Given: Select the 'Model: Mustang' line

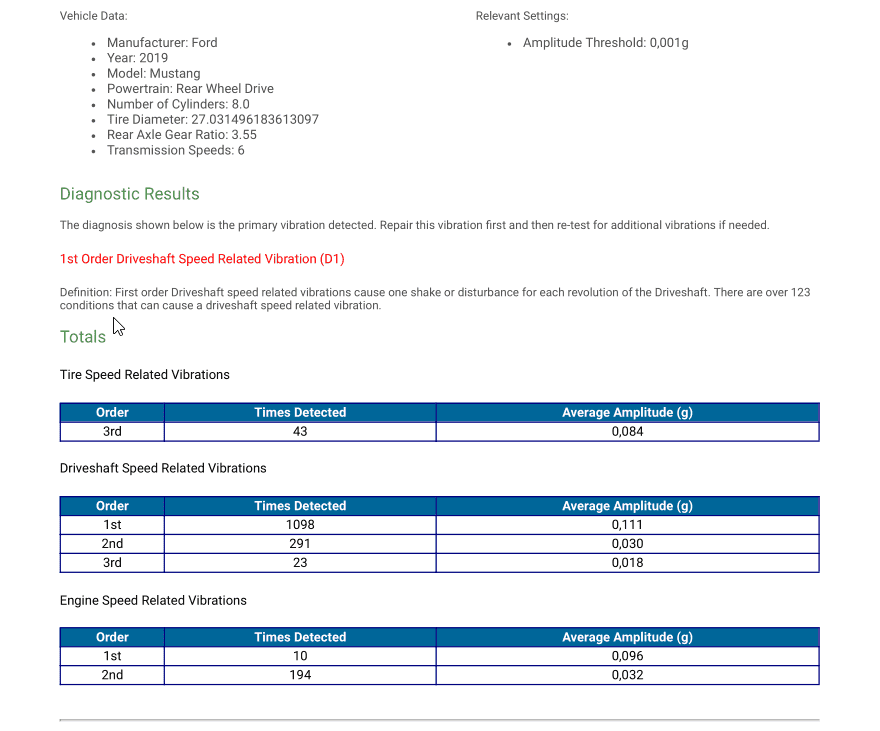Looking at the screenshot, I should click(x=154, y=73).
